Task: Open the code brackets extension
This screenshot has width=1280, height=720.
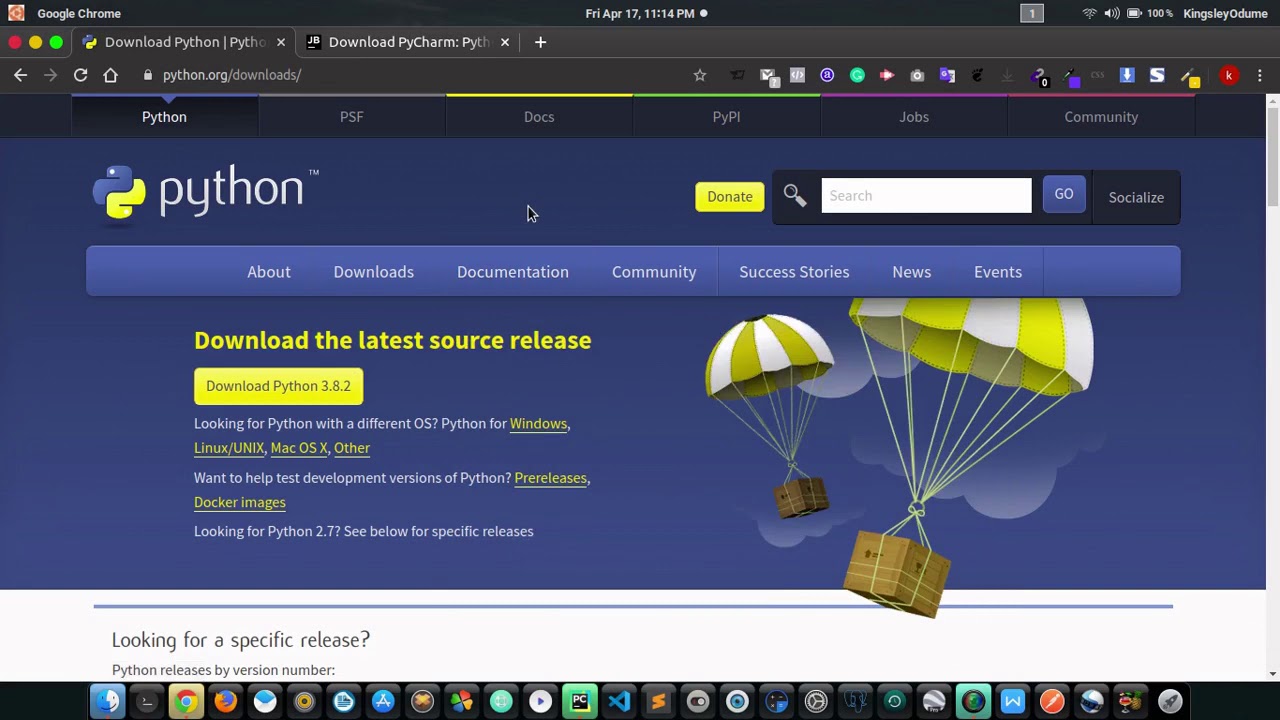Action: 797,75
